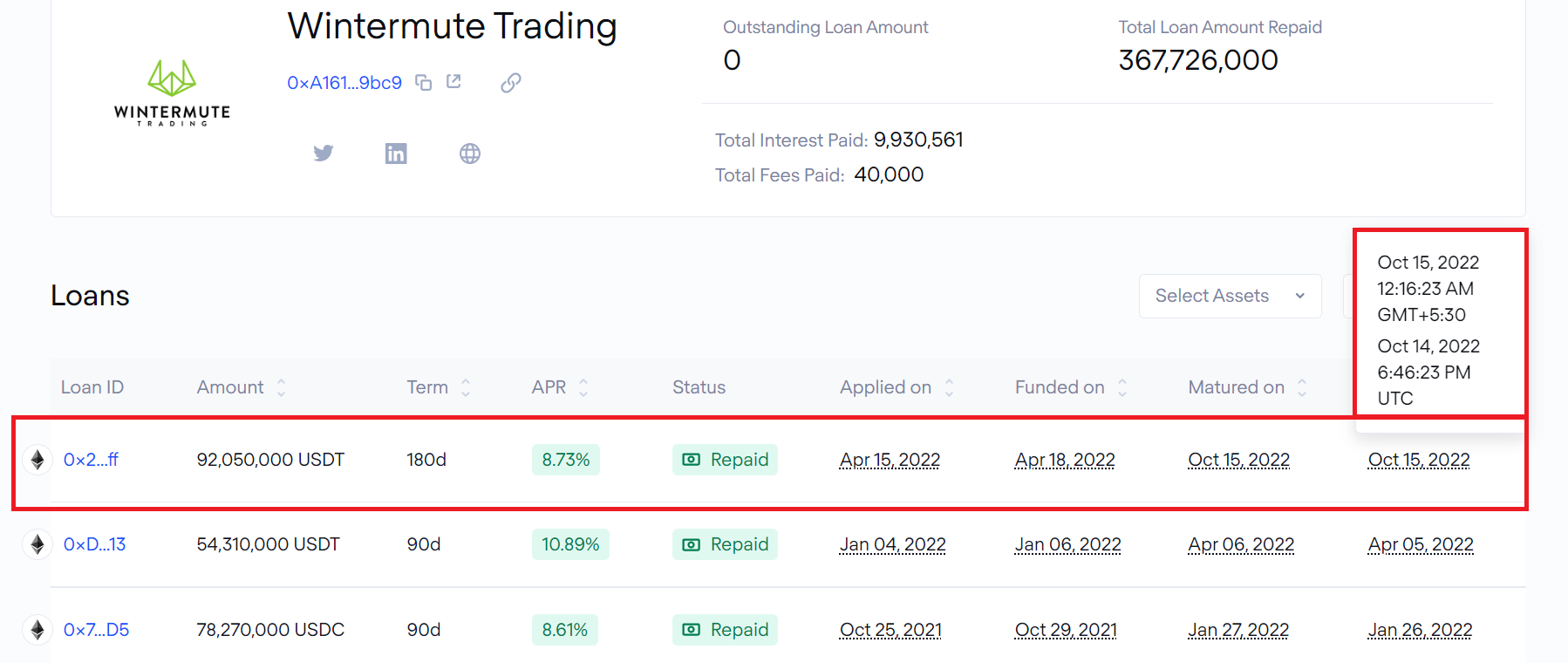This screenshot has width=1568, height=663.
Task: Sort table by Funded on date
Action: tap(1122, 387)
